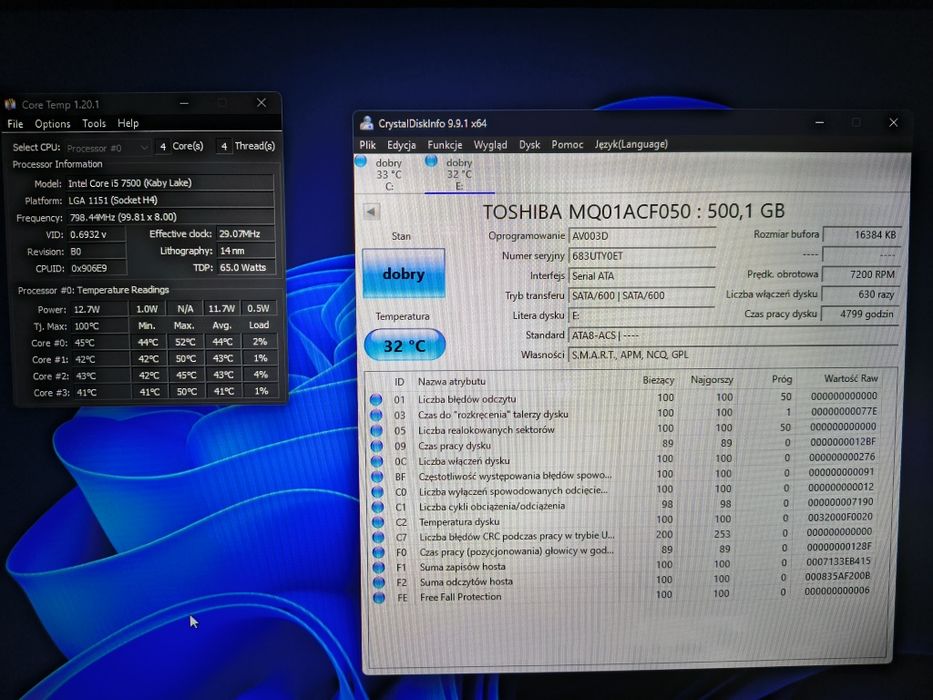Open the Select CPU Processor #0 dropdown

tap(108, 148)
